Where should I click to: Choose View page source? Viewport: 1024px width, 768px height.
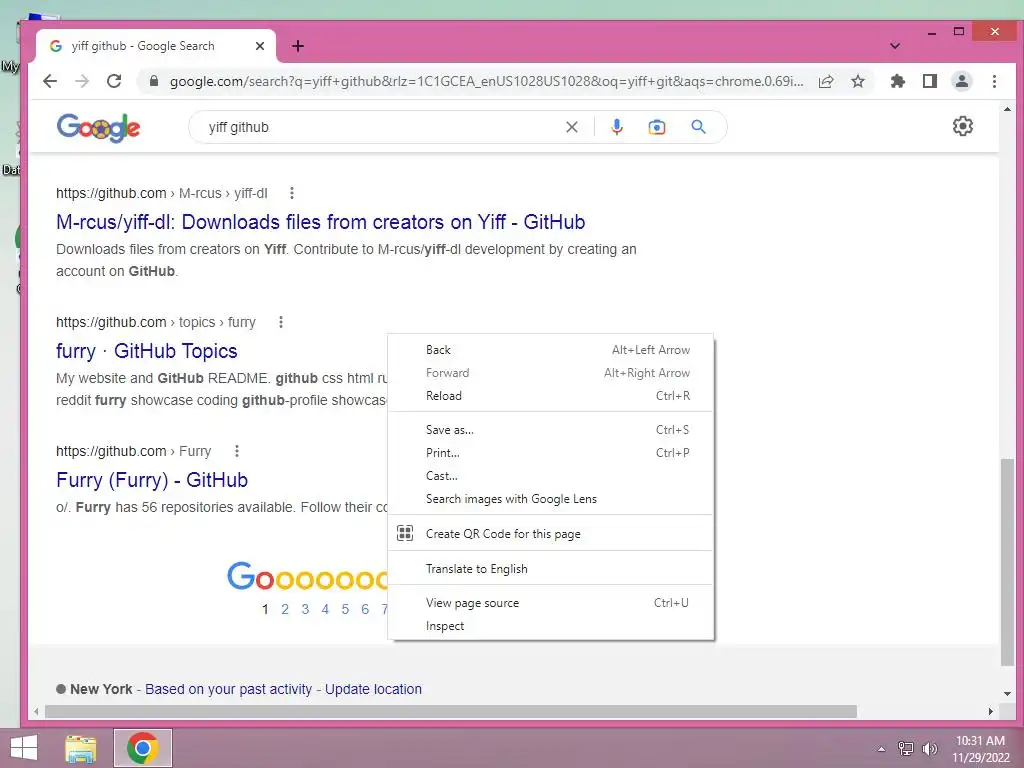[551, 603]
